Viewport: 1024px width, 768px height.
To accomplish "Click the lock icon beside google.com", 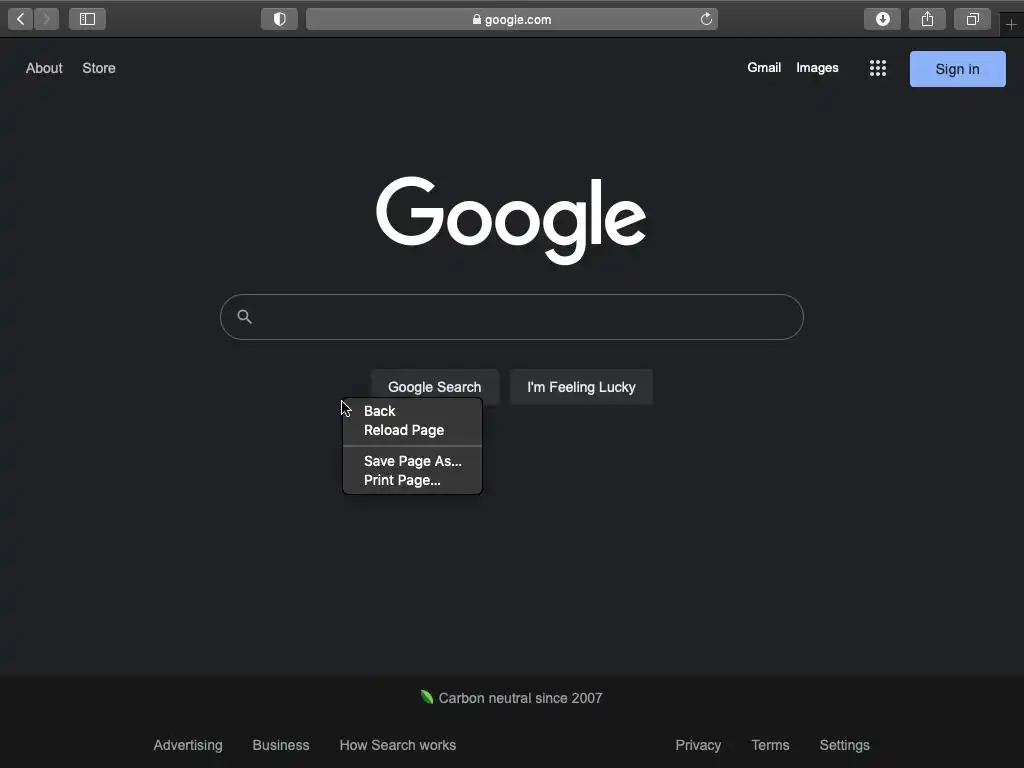I will (477, 20).
